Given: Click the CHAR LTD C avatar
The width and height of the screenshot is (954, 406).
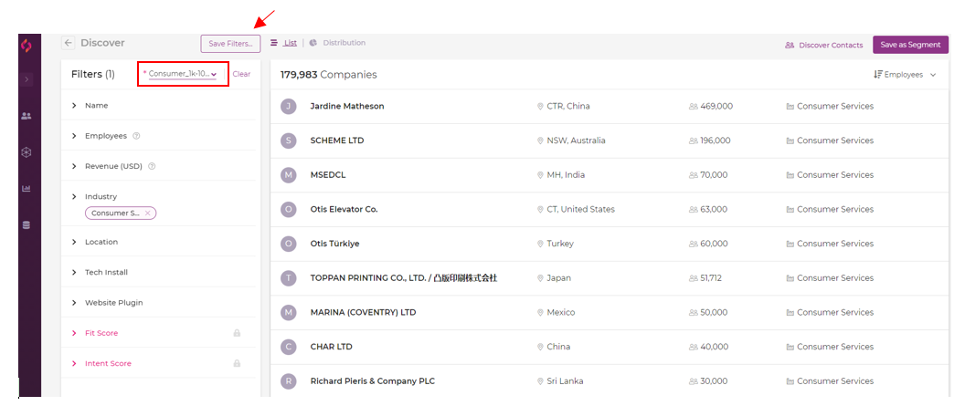Looking at the screenshot, I should 288,347.
